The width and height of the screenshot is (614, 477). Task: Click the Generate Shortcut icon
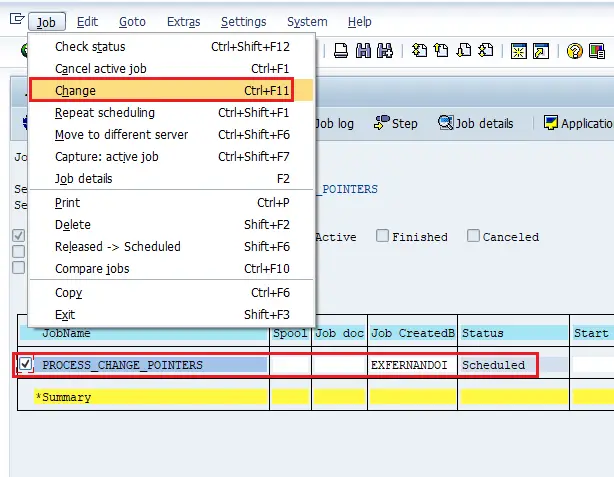541,51
